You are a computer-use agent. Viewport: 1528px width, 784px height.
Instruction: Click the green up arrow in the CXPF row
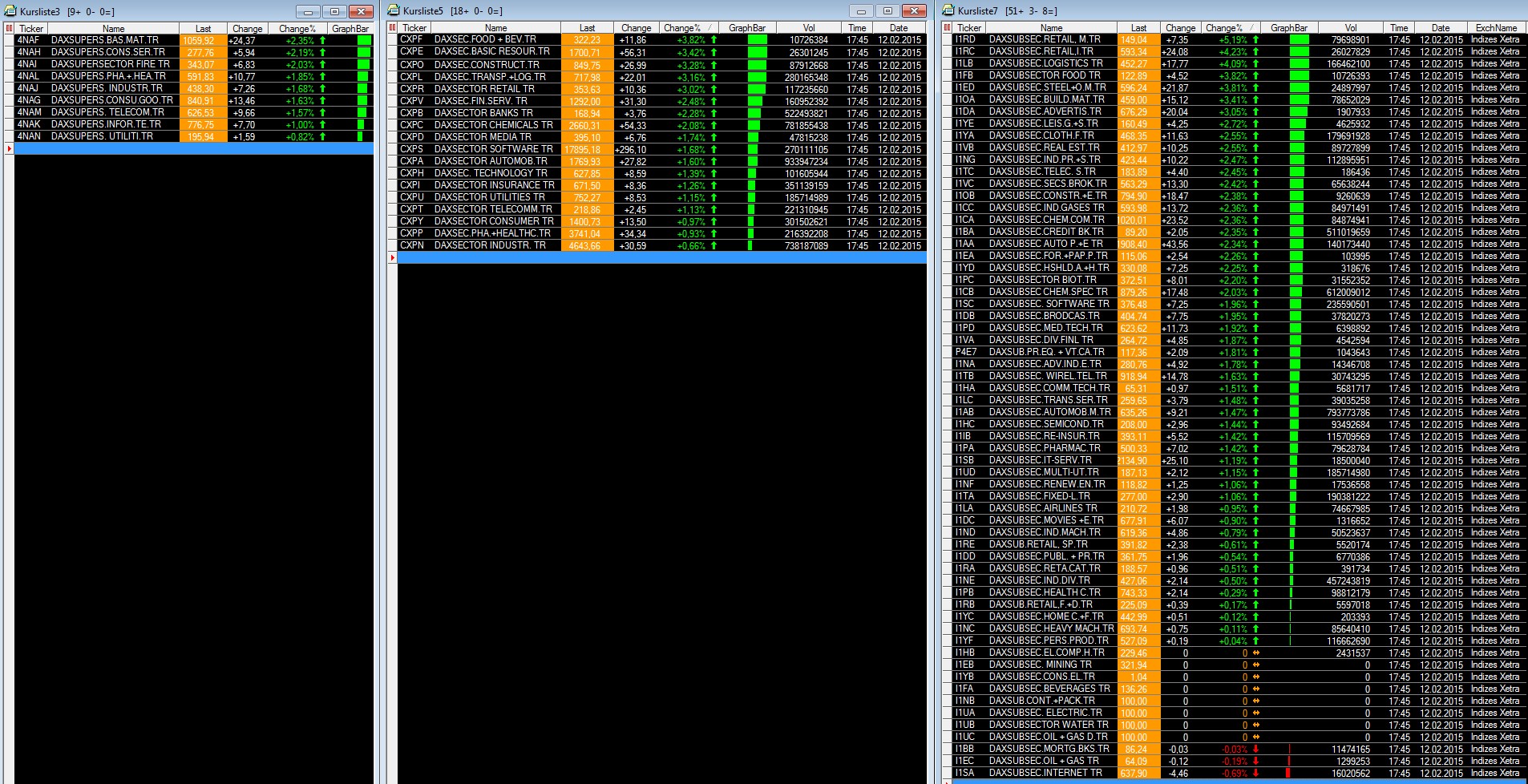[713, 40]
